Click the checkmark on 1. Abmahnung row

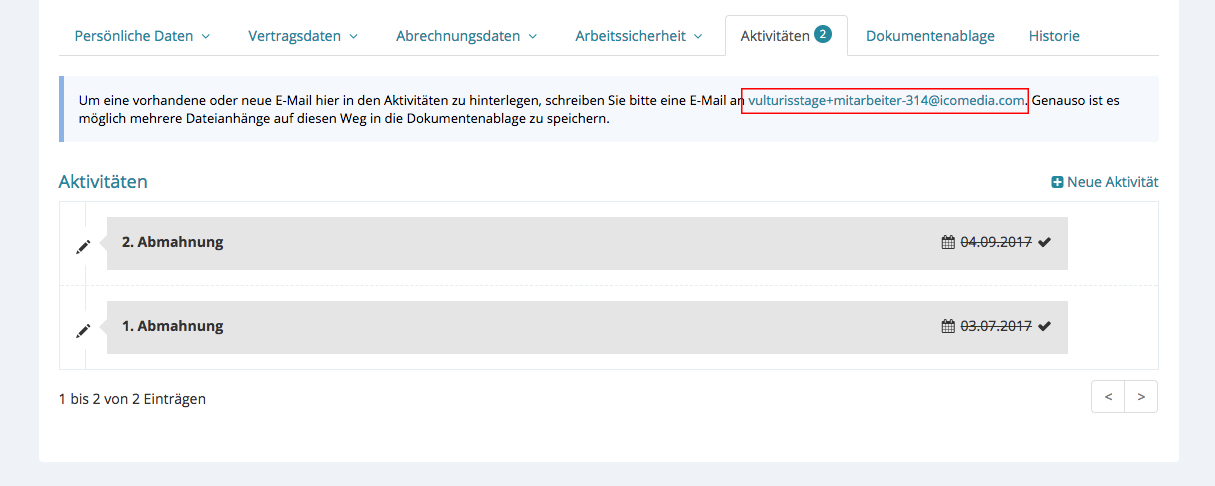click(1045, 326)
